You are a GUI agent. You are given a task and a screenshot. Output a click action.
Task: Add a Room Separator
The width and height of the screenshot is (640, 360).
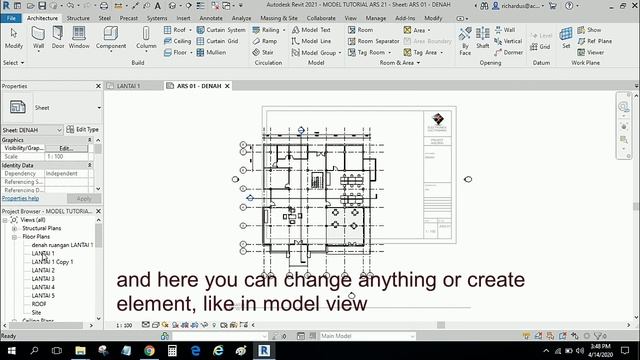373,41
